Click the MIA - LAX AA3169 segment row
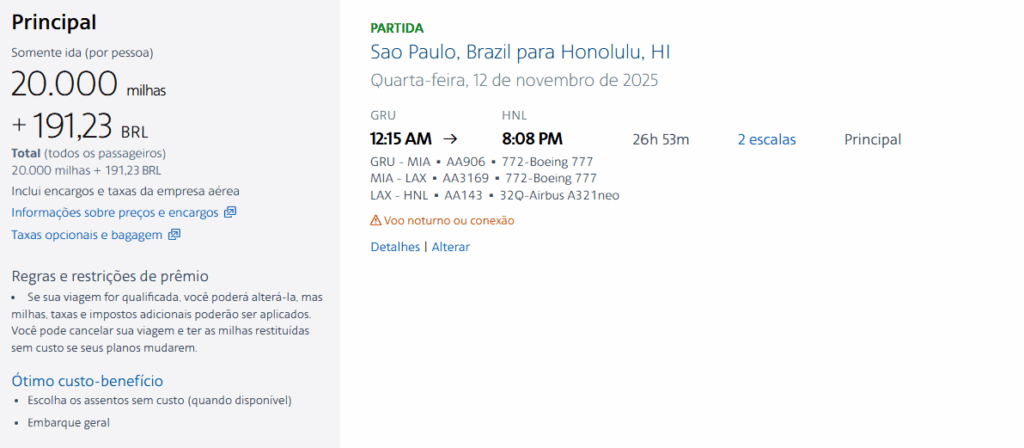This screenshot has width=1024, height=448. click(483, 178)
